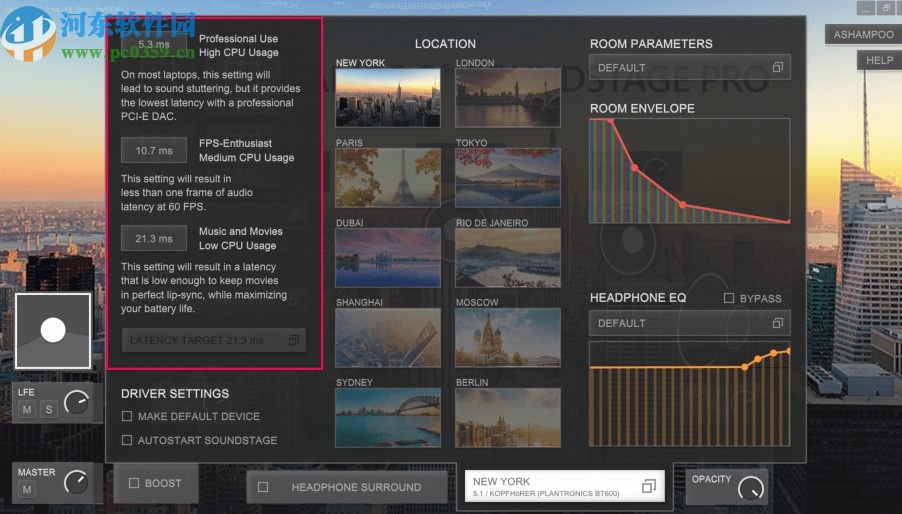Mute the MASTER channel with M
The height and width of the screenshot is (514, 902).
point(26,489)
